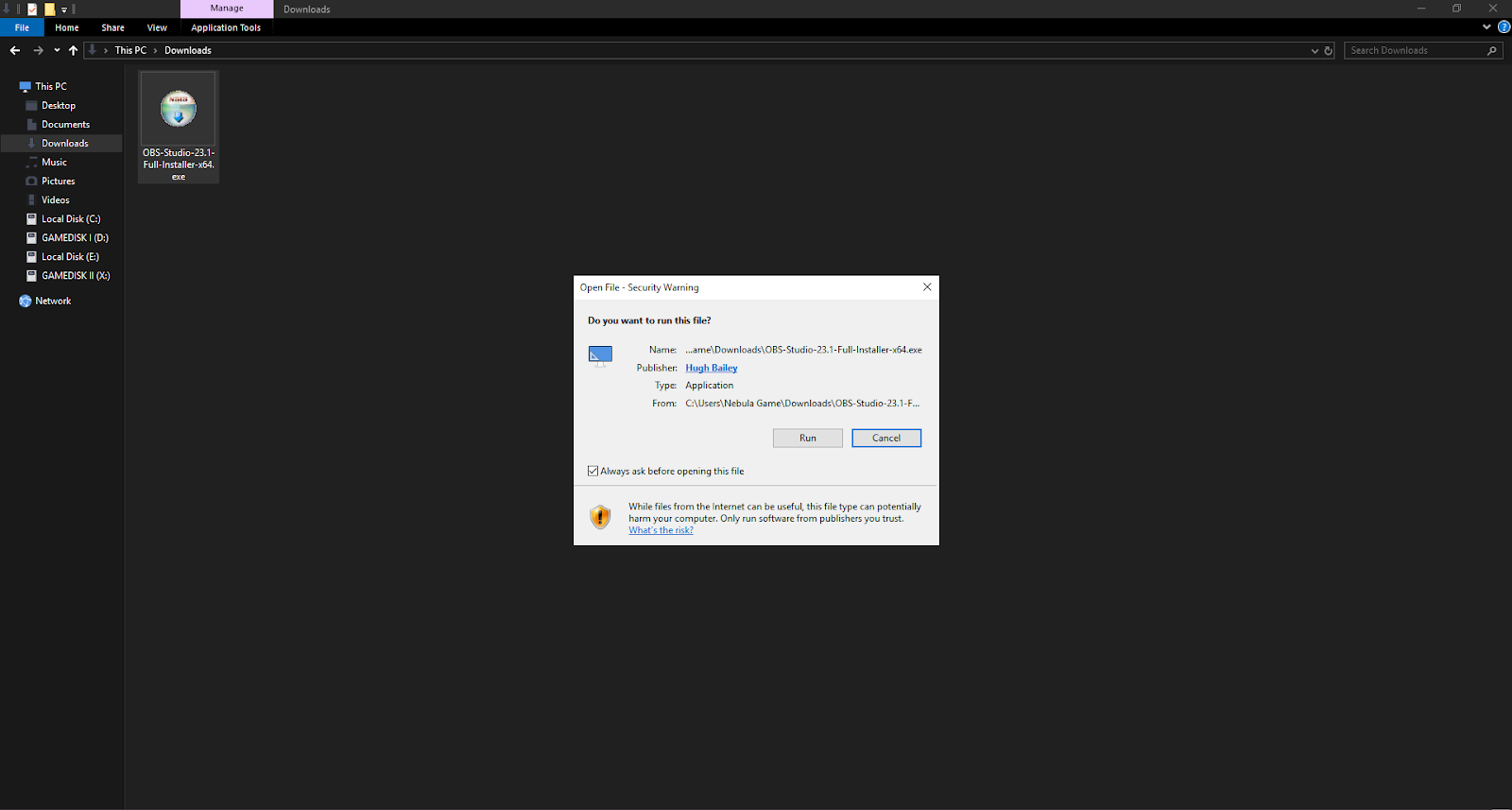The height and width of the screenshot is (810, 1512).
Task: Open Documents in navigation pane
Action: click(x=65, y=125)
